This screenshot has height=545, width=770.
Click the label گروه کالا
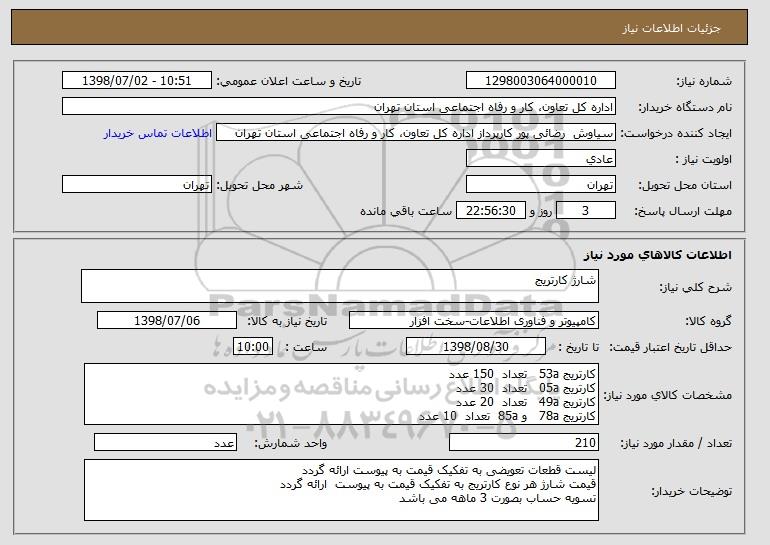708,321
